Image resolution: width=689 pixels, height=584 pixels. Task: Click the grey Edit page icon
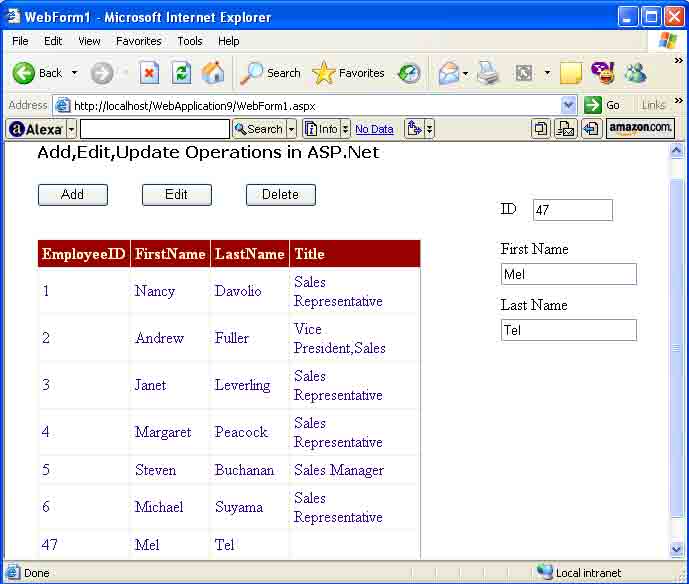click(x=524, y=73)
